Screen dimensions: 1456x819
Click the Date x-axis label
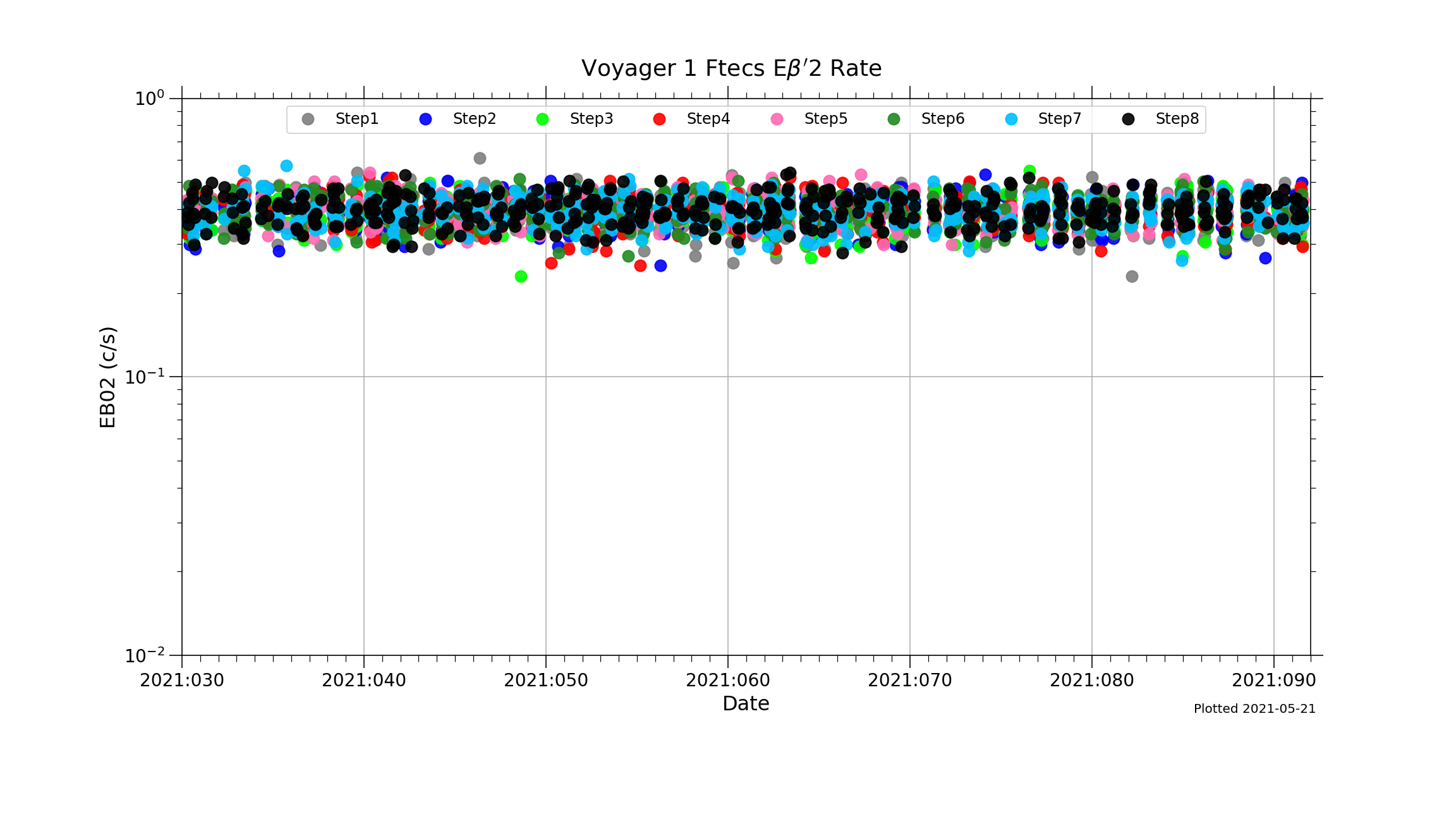click(x=746, y=703)
